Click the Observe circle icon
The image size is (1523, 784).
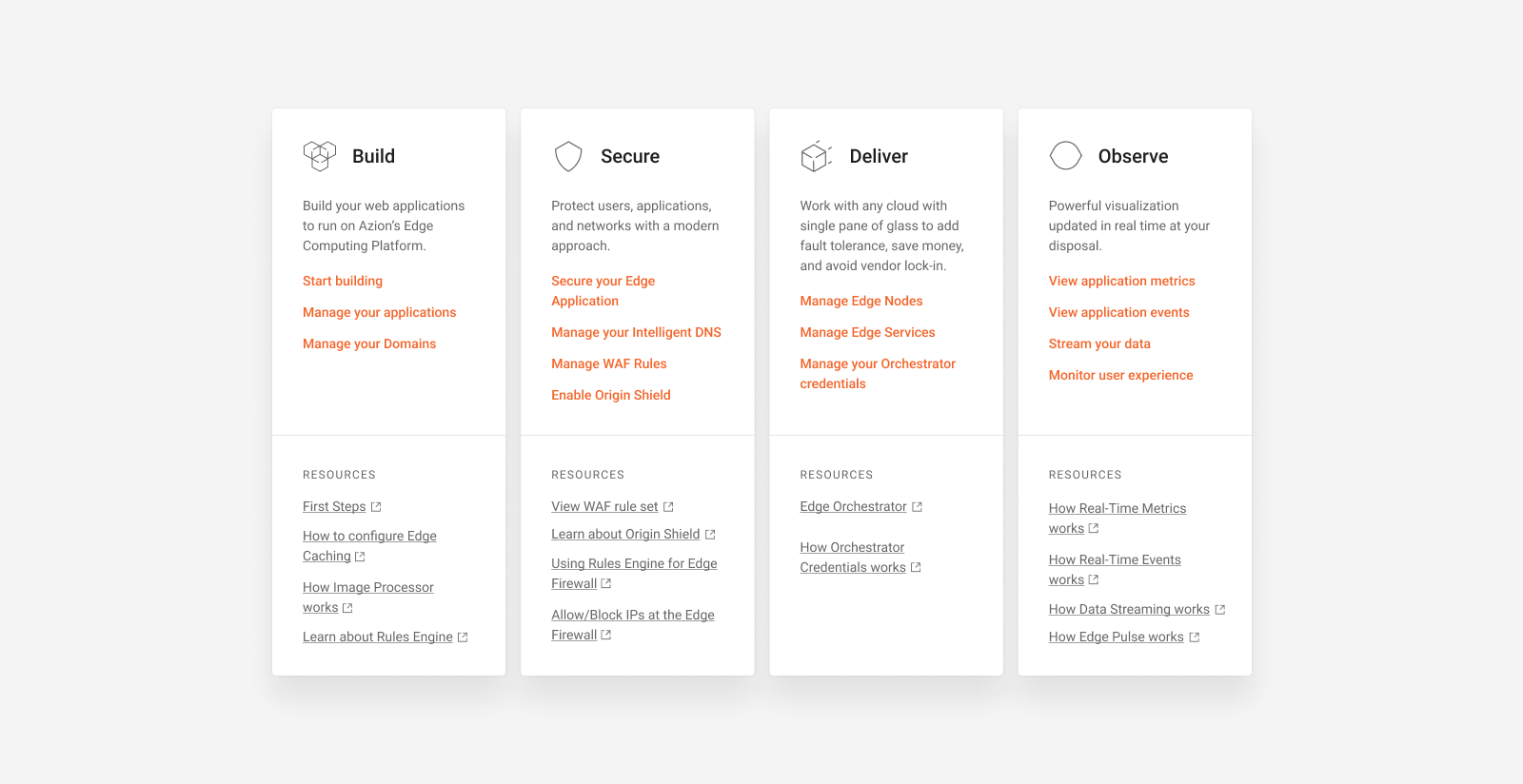point(1065,155)
